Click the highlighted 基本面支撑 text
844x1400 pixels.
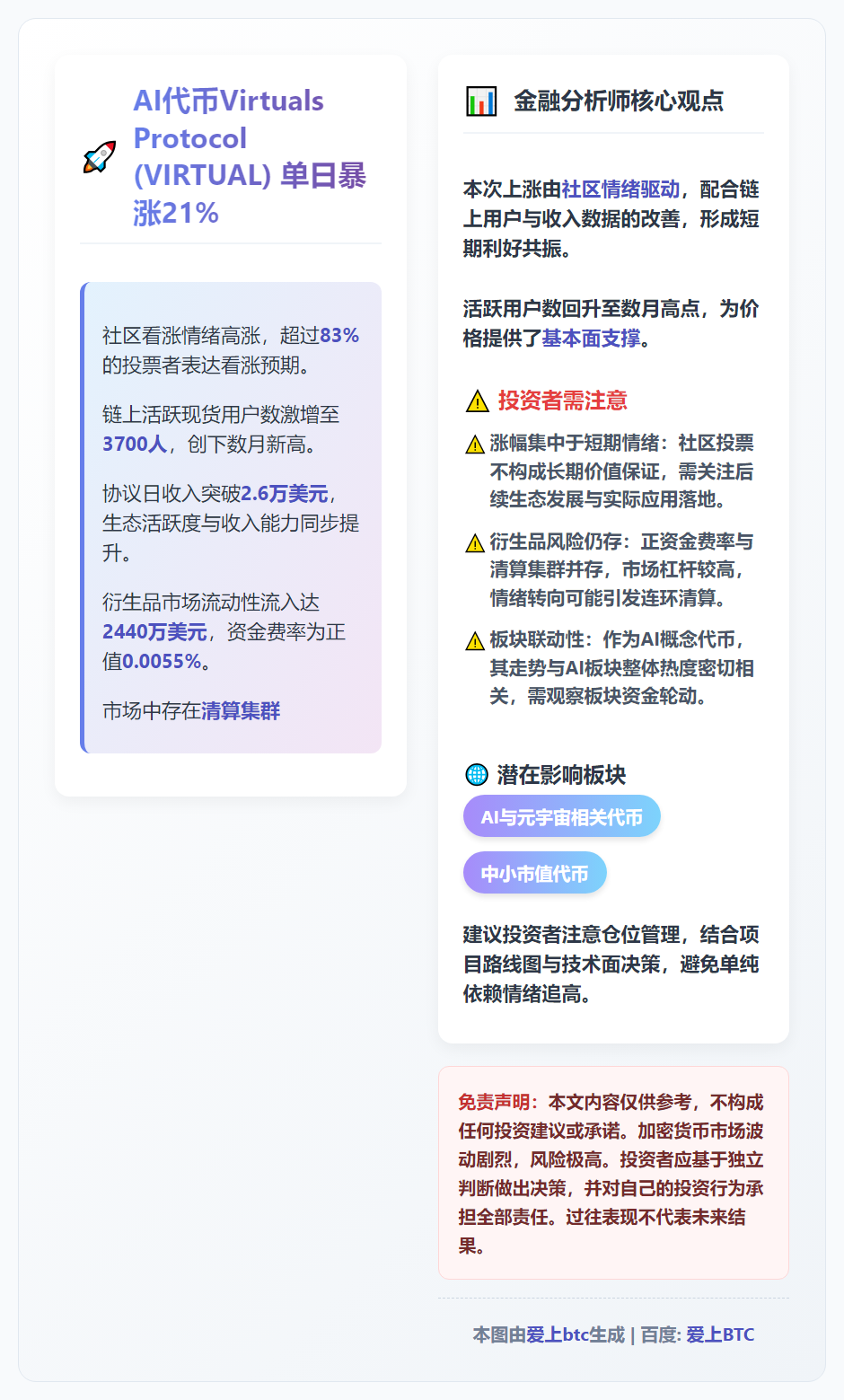pyautogui.click(x=591, y=339)
